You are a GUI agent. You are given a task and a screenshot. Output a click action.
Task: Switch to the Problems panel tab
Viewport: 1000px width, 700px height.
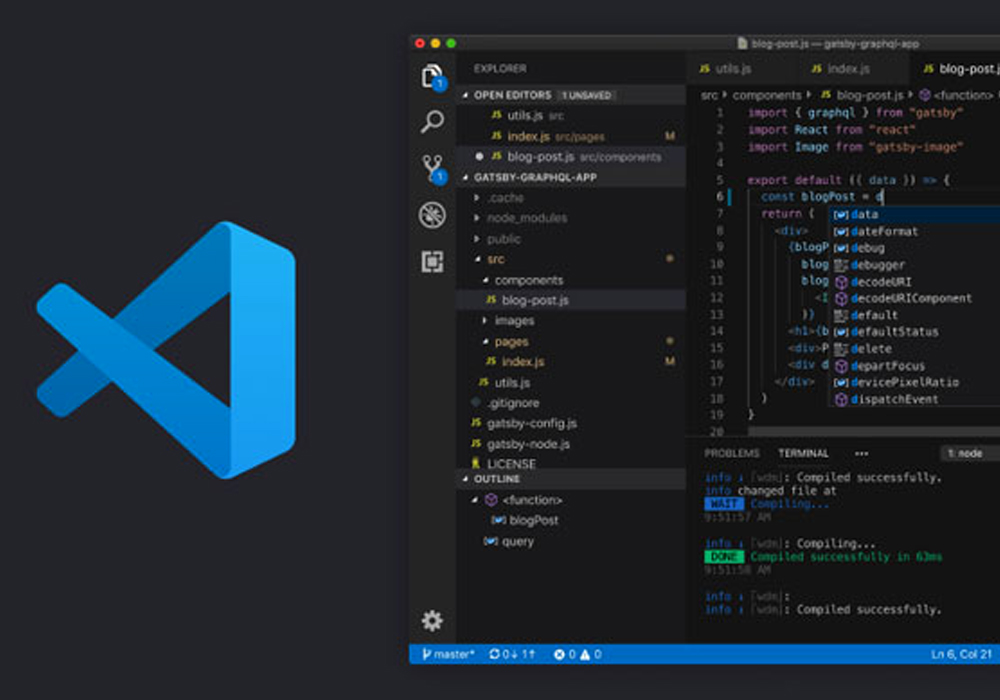tap(732, 453)
